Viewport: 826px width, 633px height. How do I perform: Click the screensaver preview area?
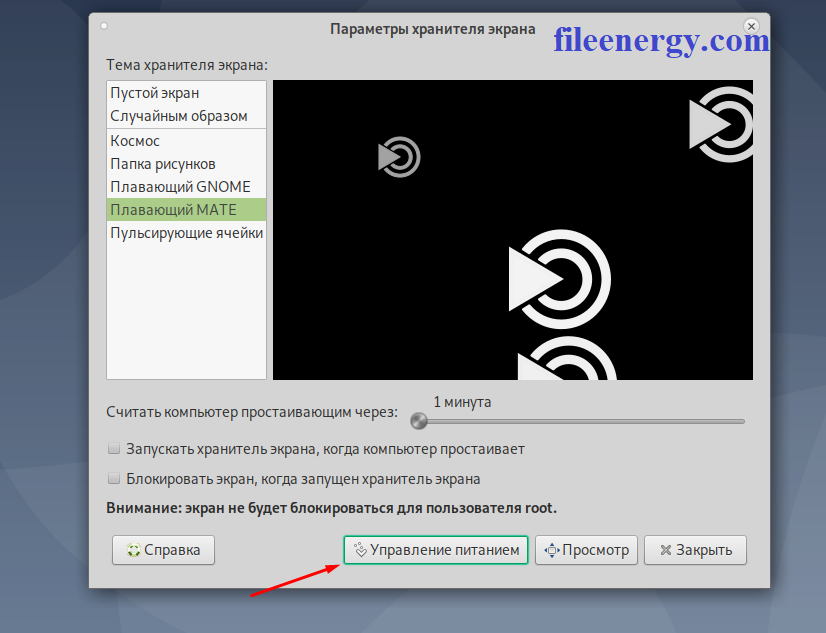tap(513, 230)
